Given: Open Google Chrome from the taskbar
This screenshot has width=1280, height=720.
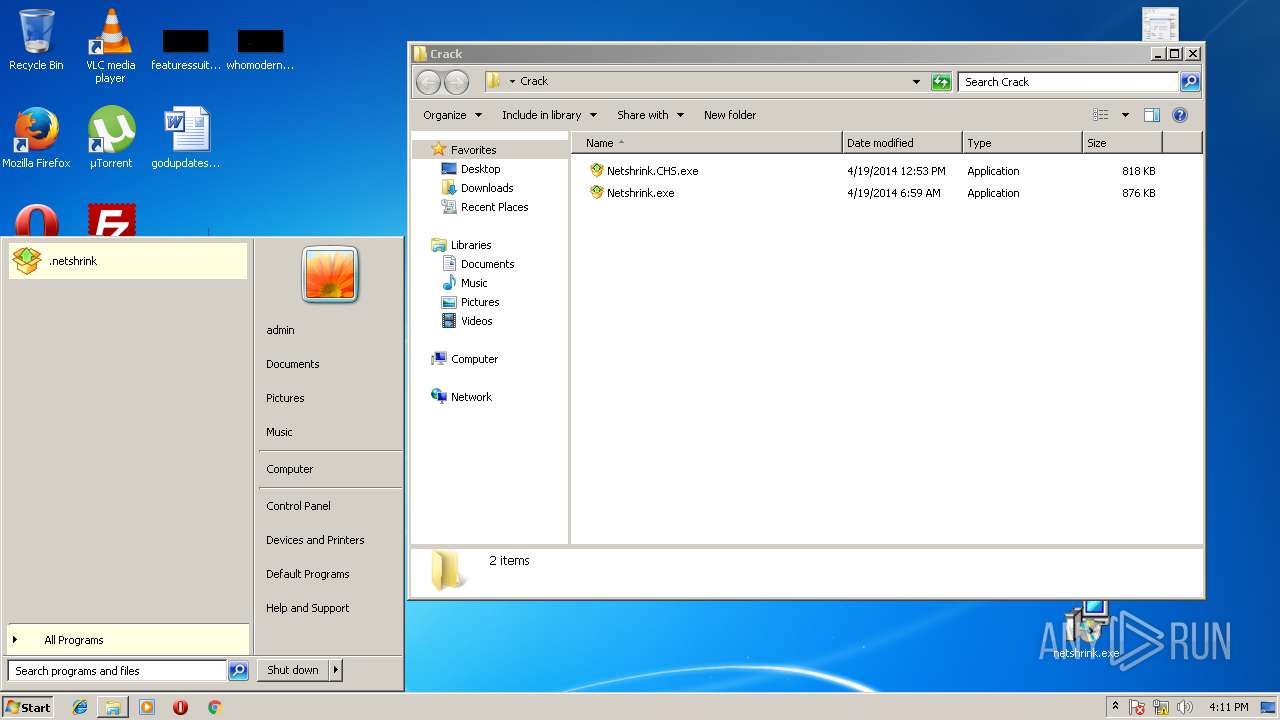Looking at the screenshot, I should 214,707.
